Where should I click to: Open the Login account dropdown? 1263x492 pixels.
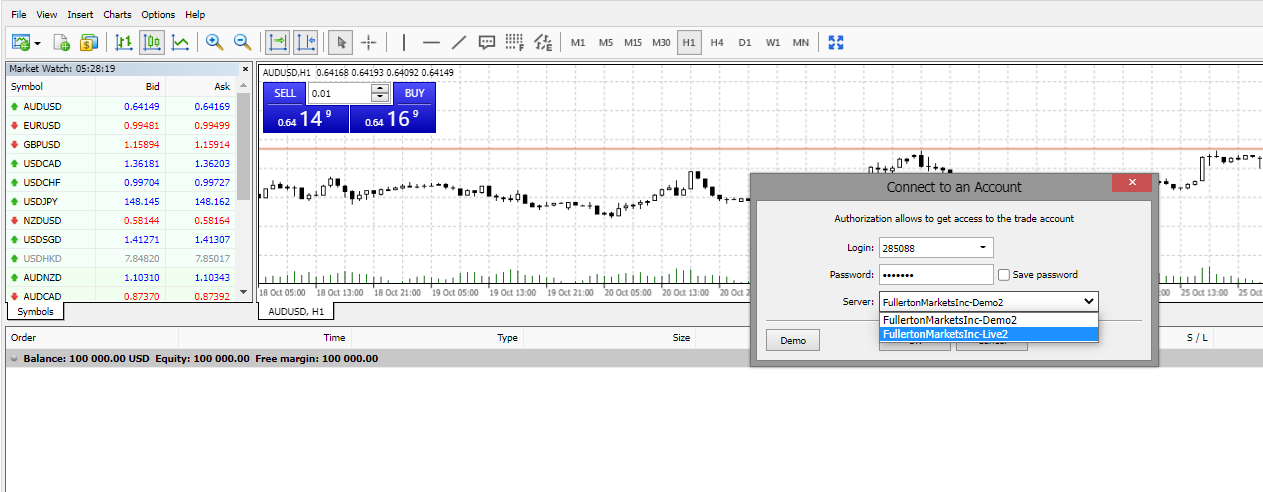pos(983,247)
